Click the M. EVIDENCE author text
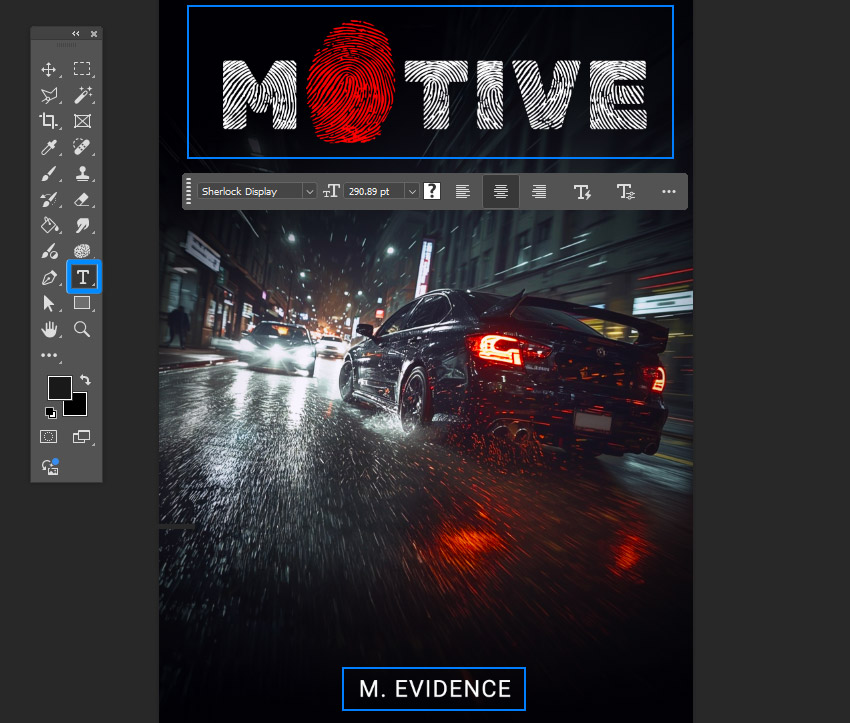Viewport: 850px width, 723px height. click(x=435, y=689)
